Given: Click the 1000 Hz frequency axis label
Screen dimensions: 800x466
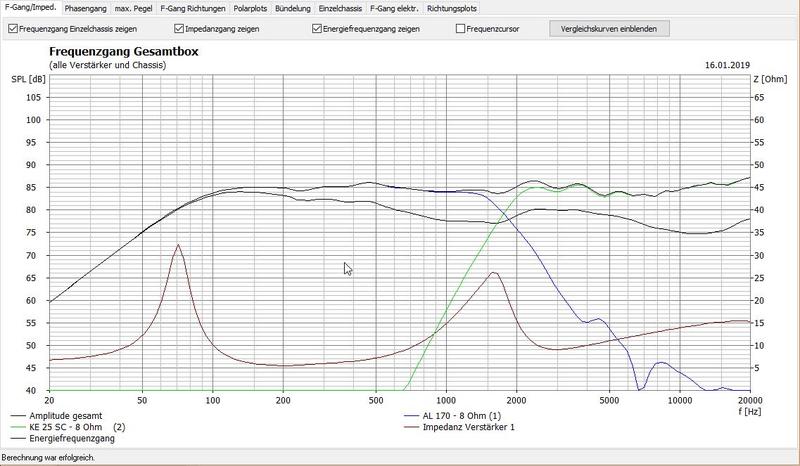Looking at the screenshot, I should coord(446,401).
